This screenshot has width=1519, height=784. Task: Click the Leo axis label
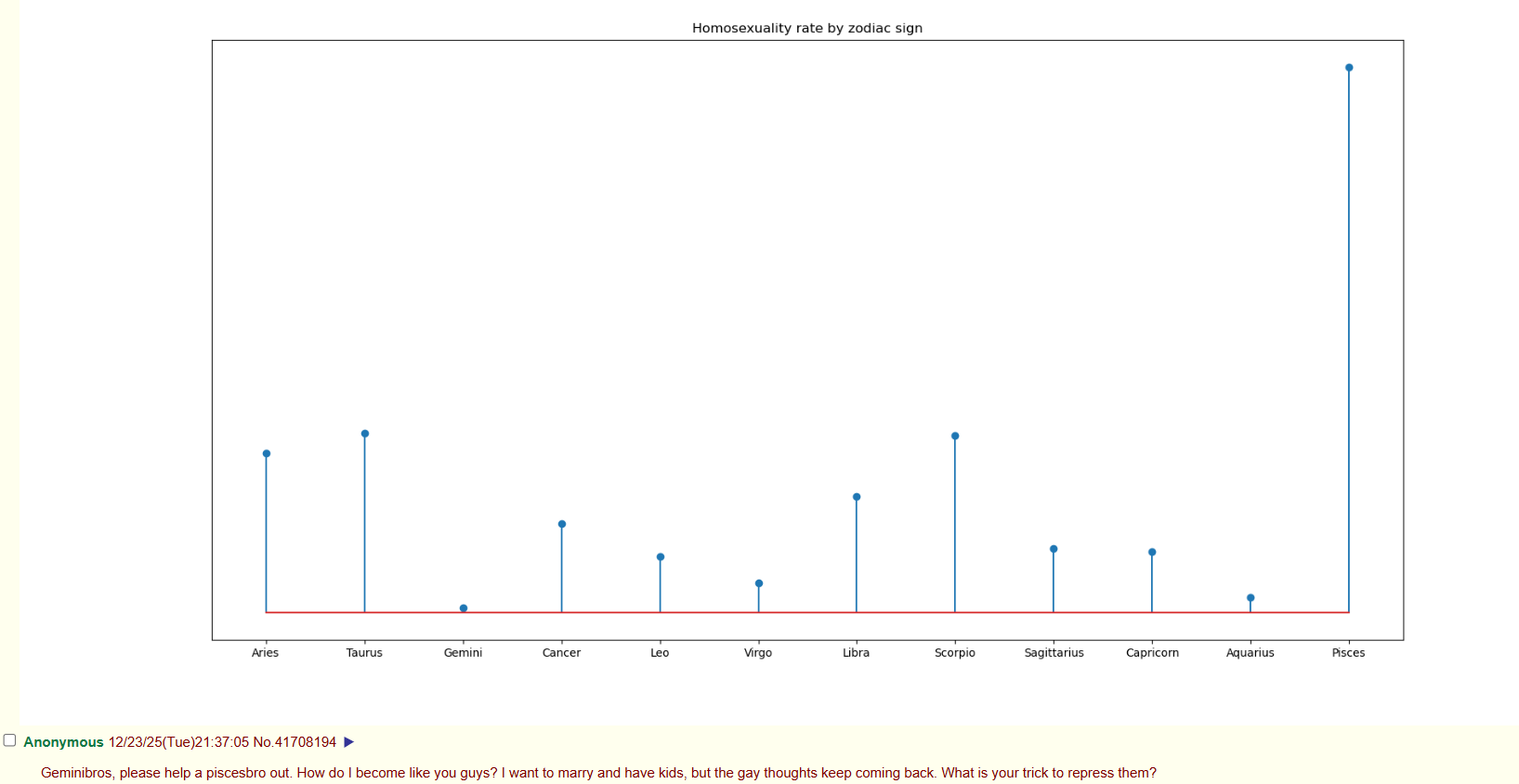(x=660, y=653)
